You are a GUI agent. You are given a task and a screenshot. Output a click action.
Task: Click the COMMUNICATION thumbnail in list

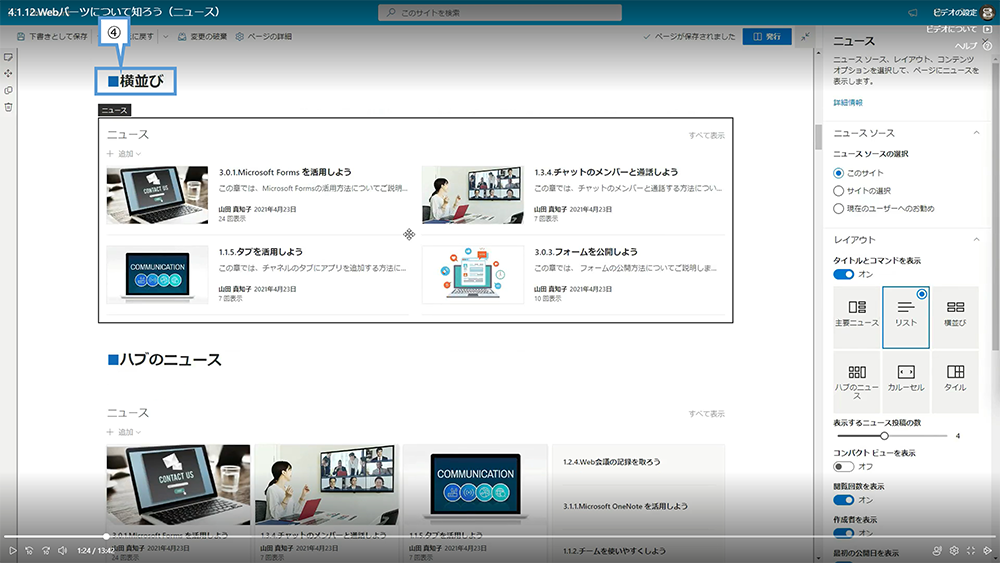(x=158, y=275)
